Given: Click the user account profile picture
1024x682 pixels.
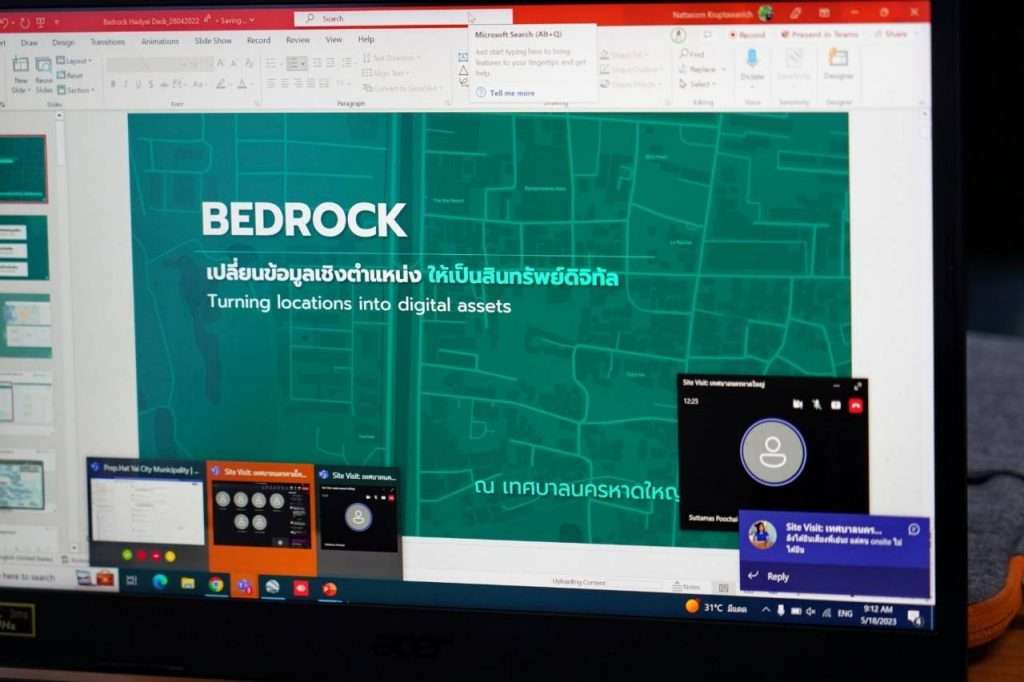Looking at the screenshot, I should click(x=765, y=13).
